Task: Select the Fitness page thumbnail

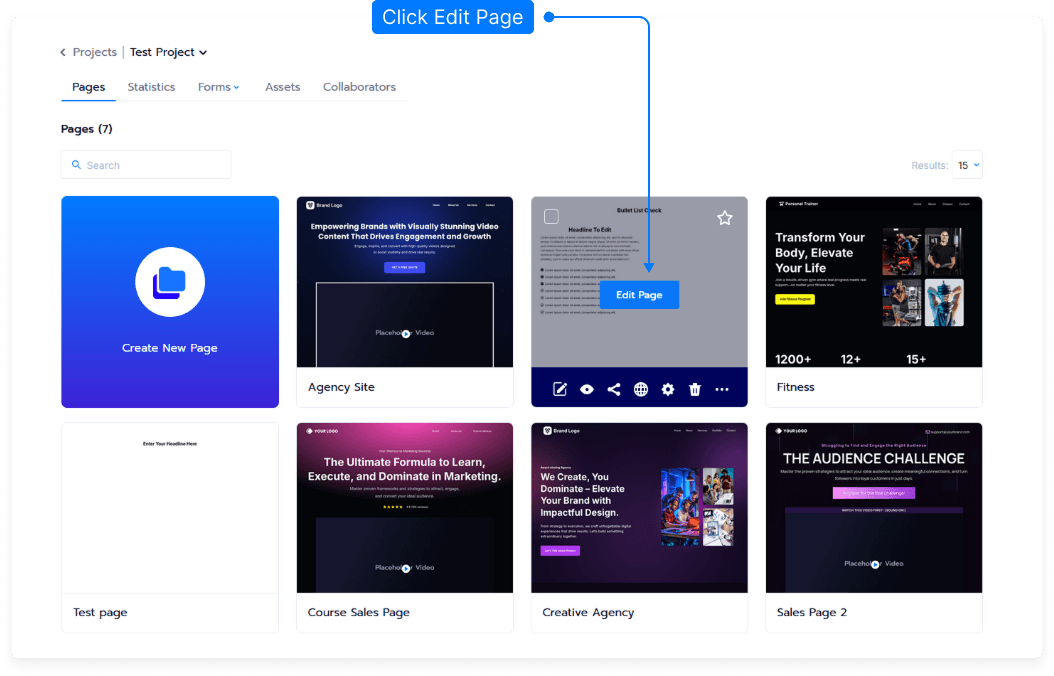Action: (x=874, y=282)
